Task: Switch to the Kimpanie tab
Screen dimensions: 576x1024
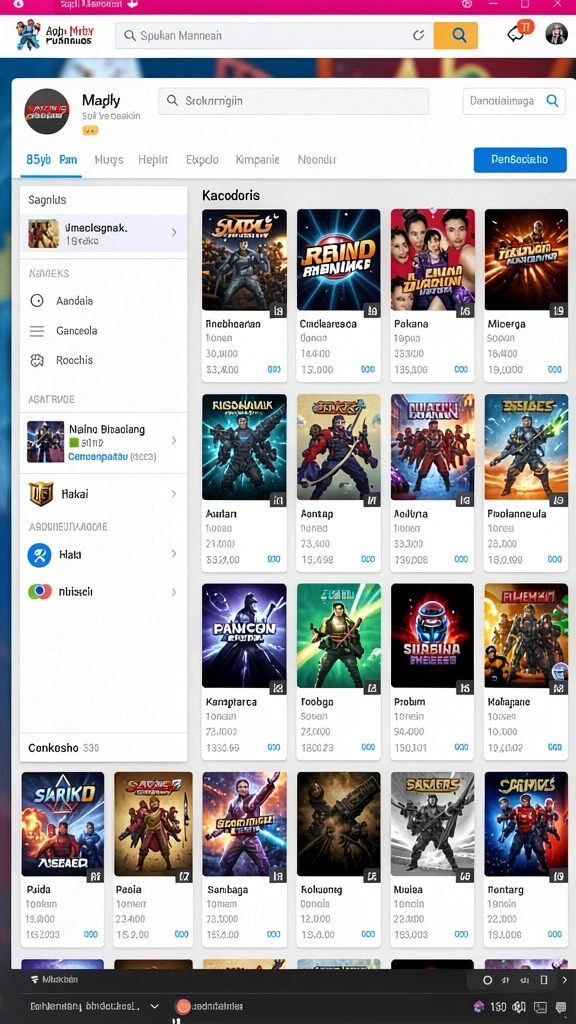Action: 257,159
